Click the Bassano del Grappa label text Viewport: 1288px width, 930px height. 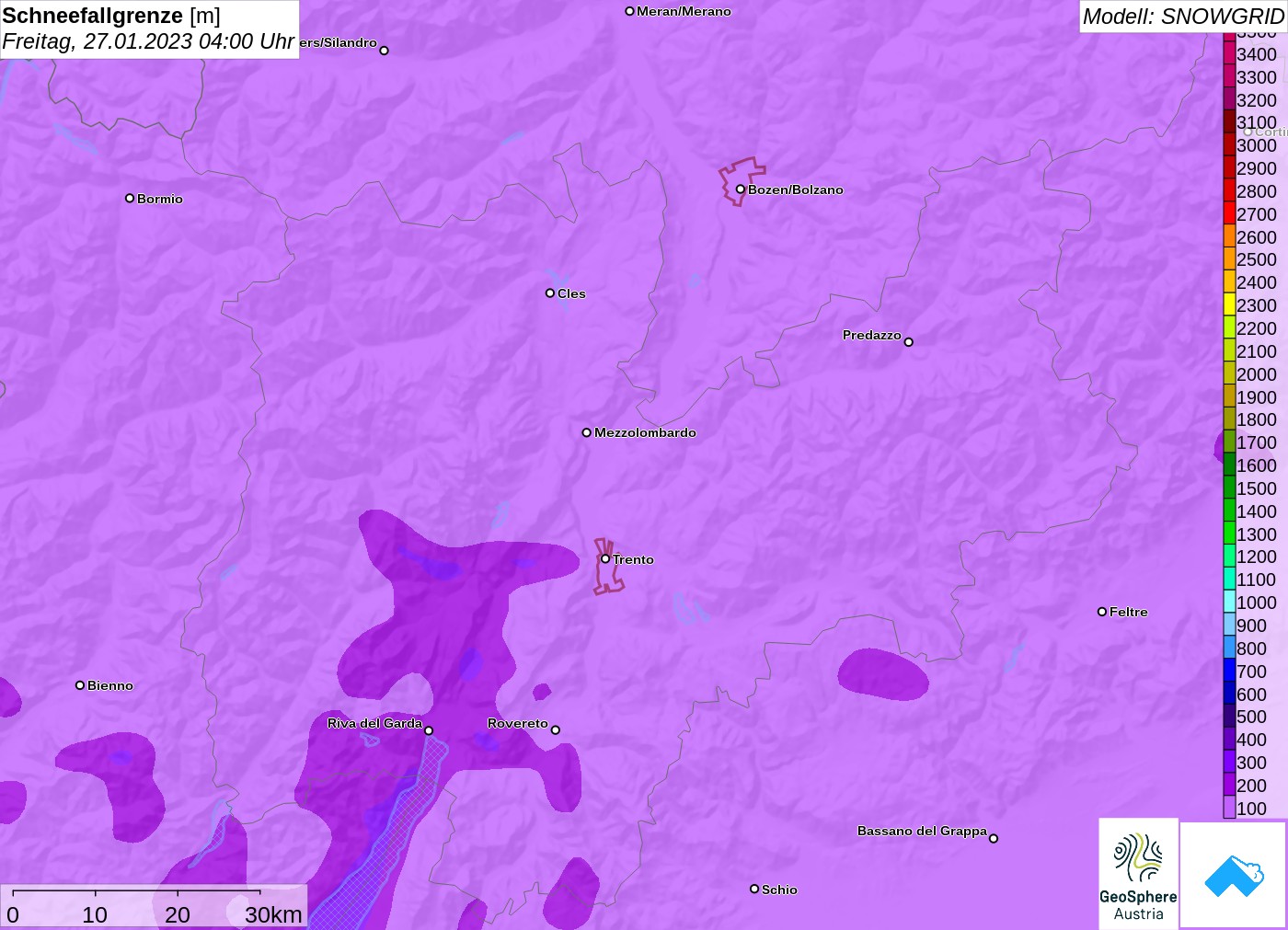tap(922, 831)
